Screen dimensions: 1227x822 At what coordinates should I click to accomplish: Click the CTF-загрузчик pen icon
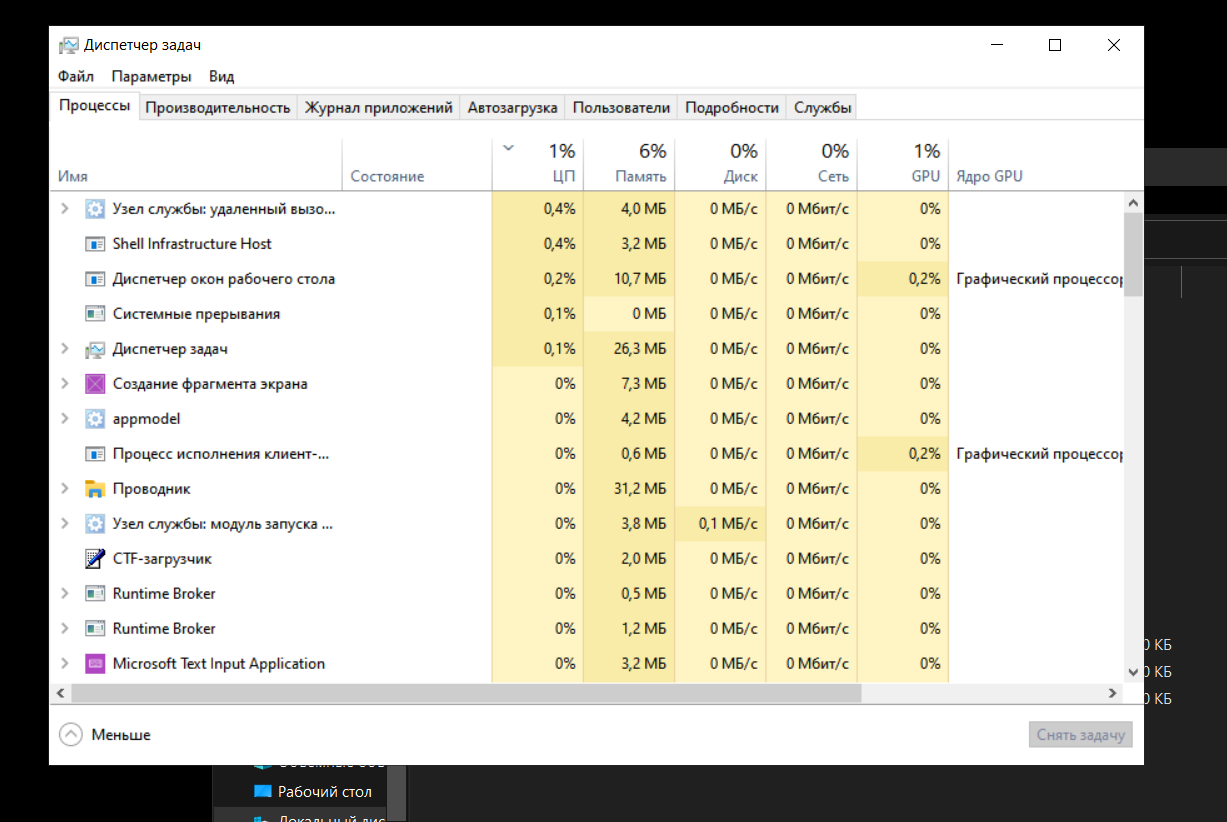pos(95,559)
